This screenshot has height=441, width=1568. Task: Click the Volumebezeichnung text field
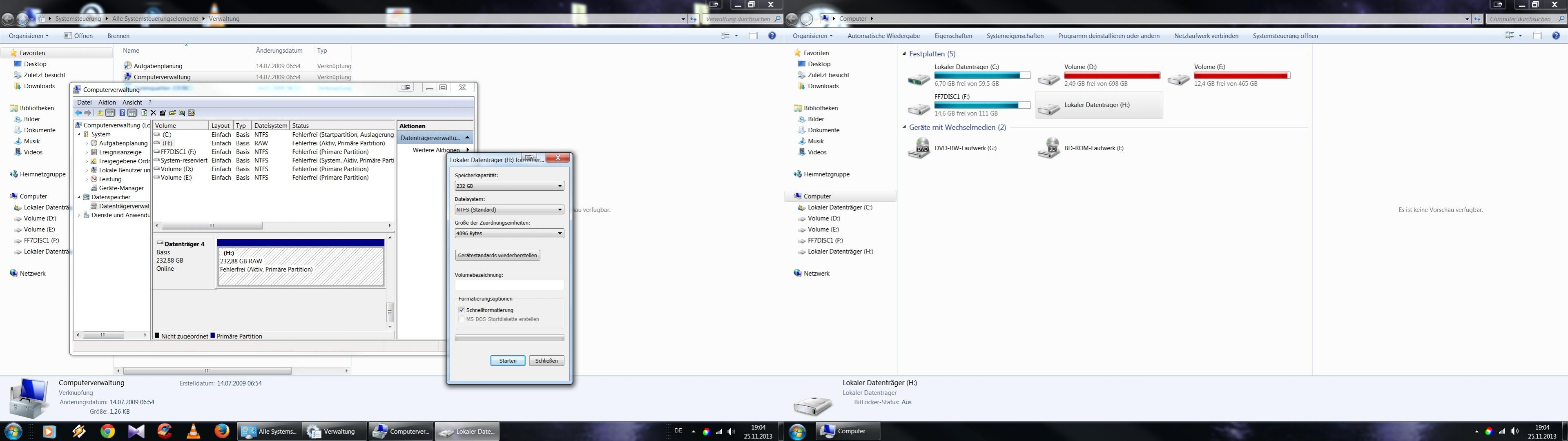(509, 285)
